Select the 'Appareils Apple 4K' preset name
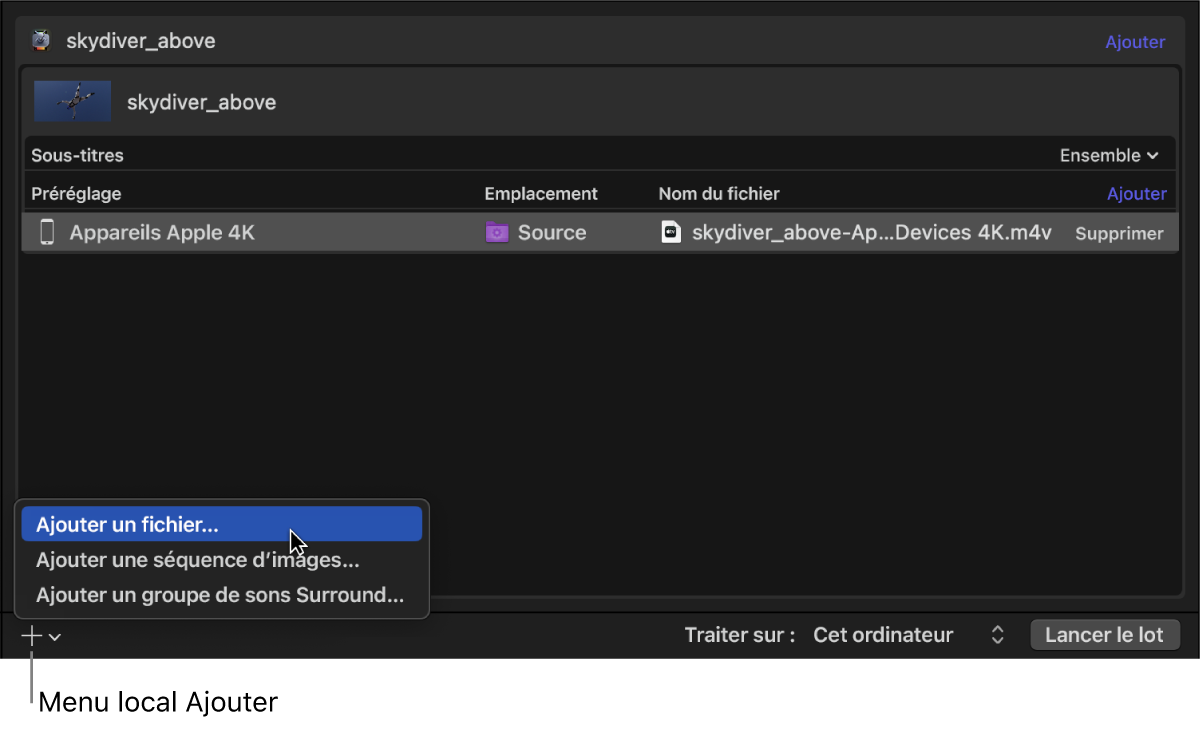 tap(162, 233)
